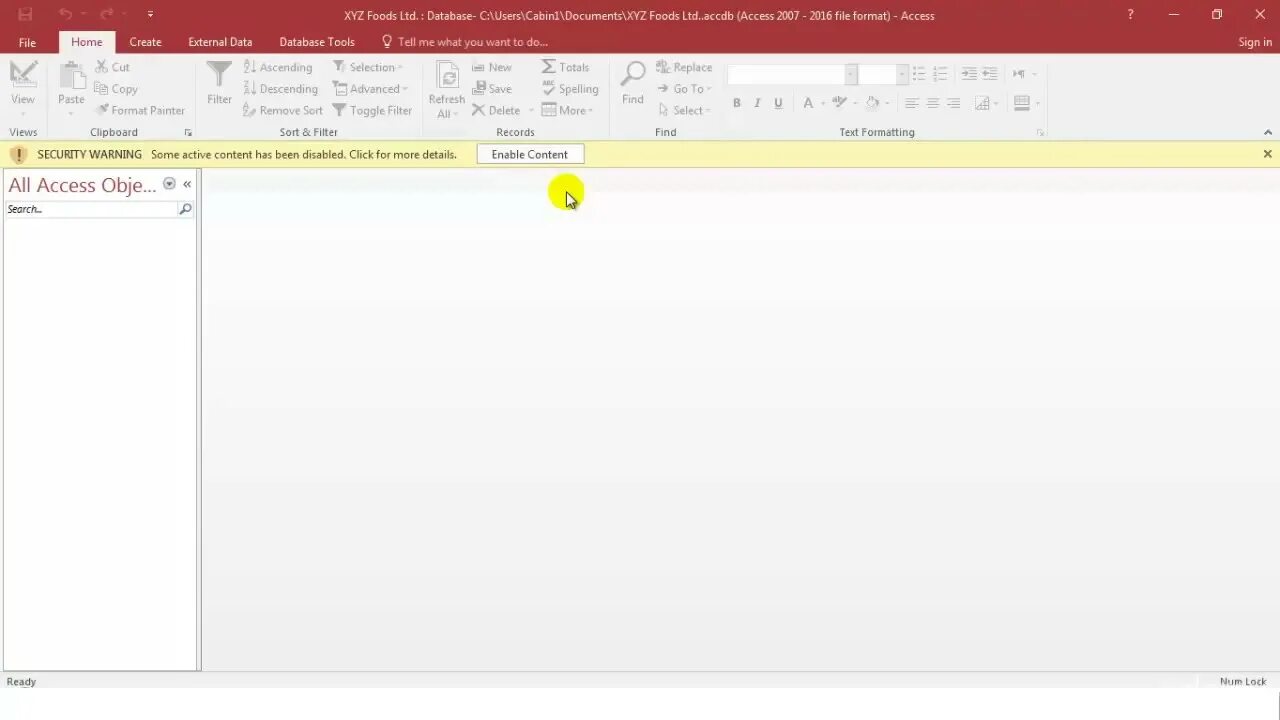
Task: Collapse the navigation pane with shutter button
Action: tap(187, 184)
